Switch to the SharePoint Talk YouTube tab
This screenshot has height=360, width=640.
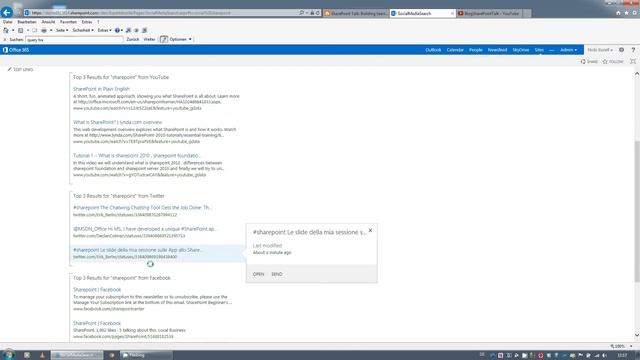[489, 13]
